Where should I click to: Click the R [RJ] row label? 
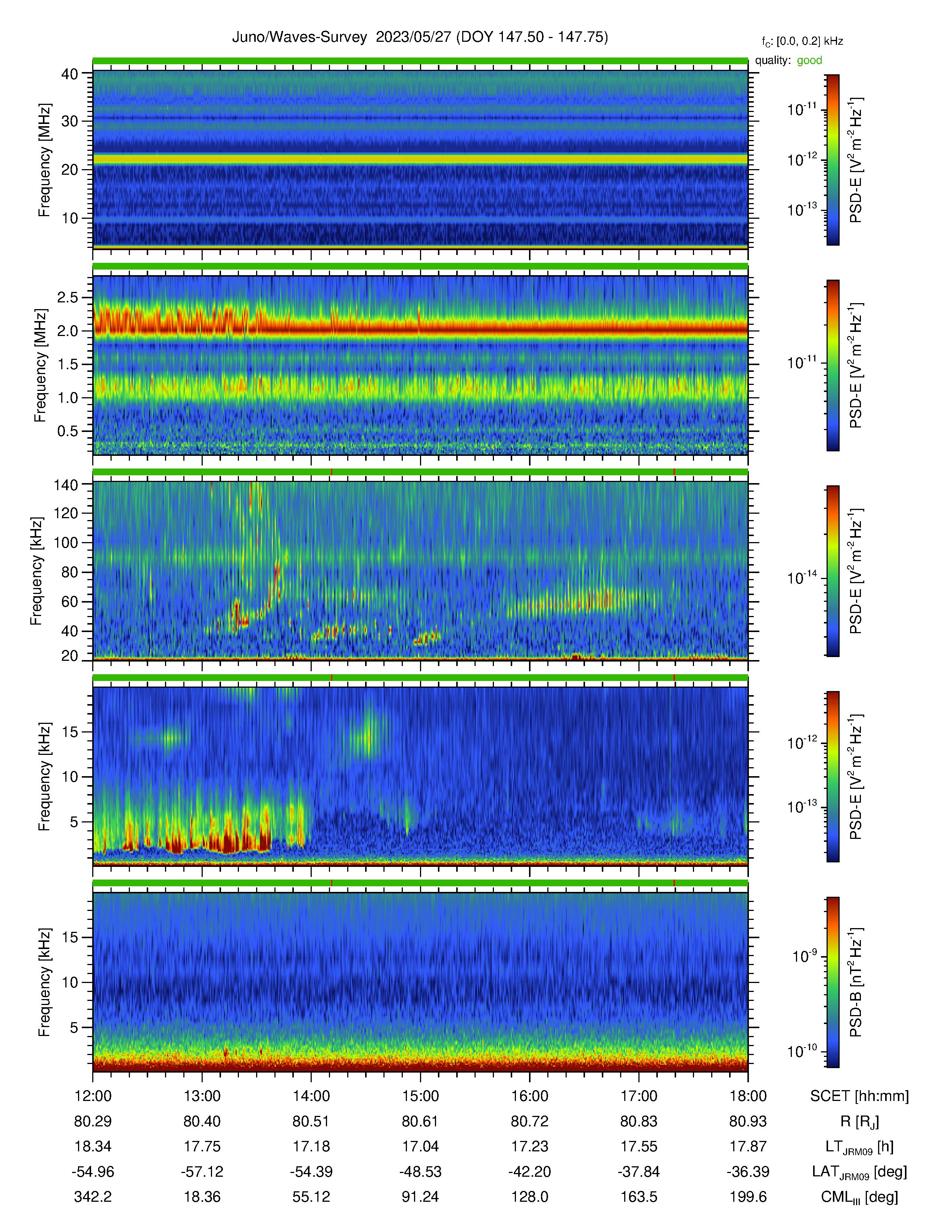tap(859, 1122)
